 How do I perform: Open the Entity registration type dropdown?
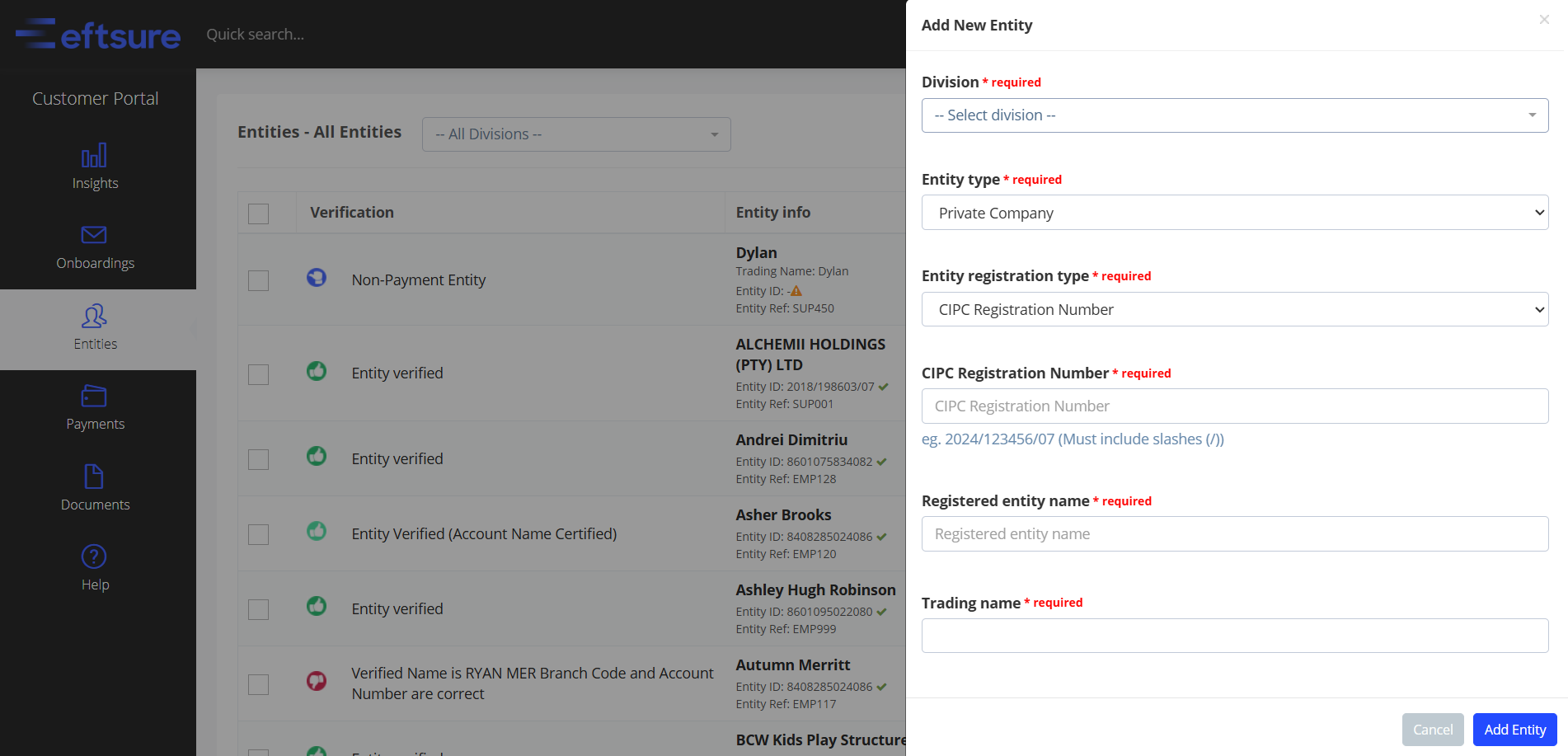1235,309
